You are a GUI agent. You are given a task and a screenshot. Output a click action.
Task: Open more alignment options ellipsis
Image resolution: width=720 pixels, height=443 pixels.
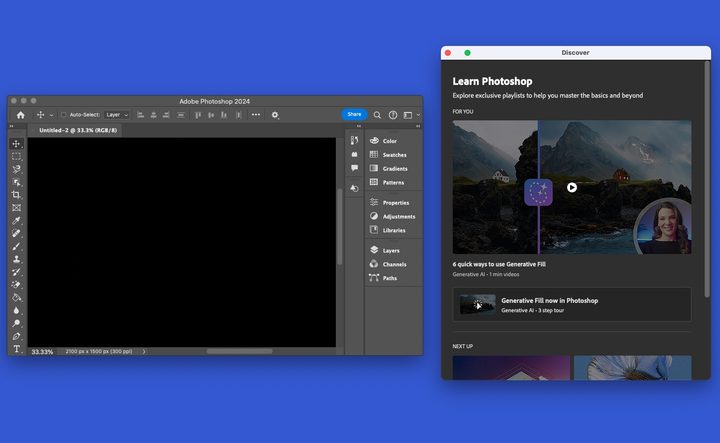tap(256, 115)
